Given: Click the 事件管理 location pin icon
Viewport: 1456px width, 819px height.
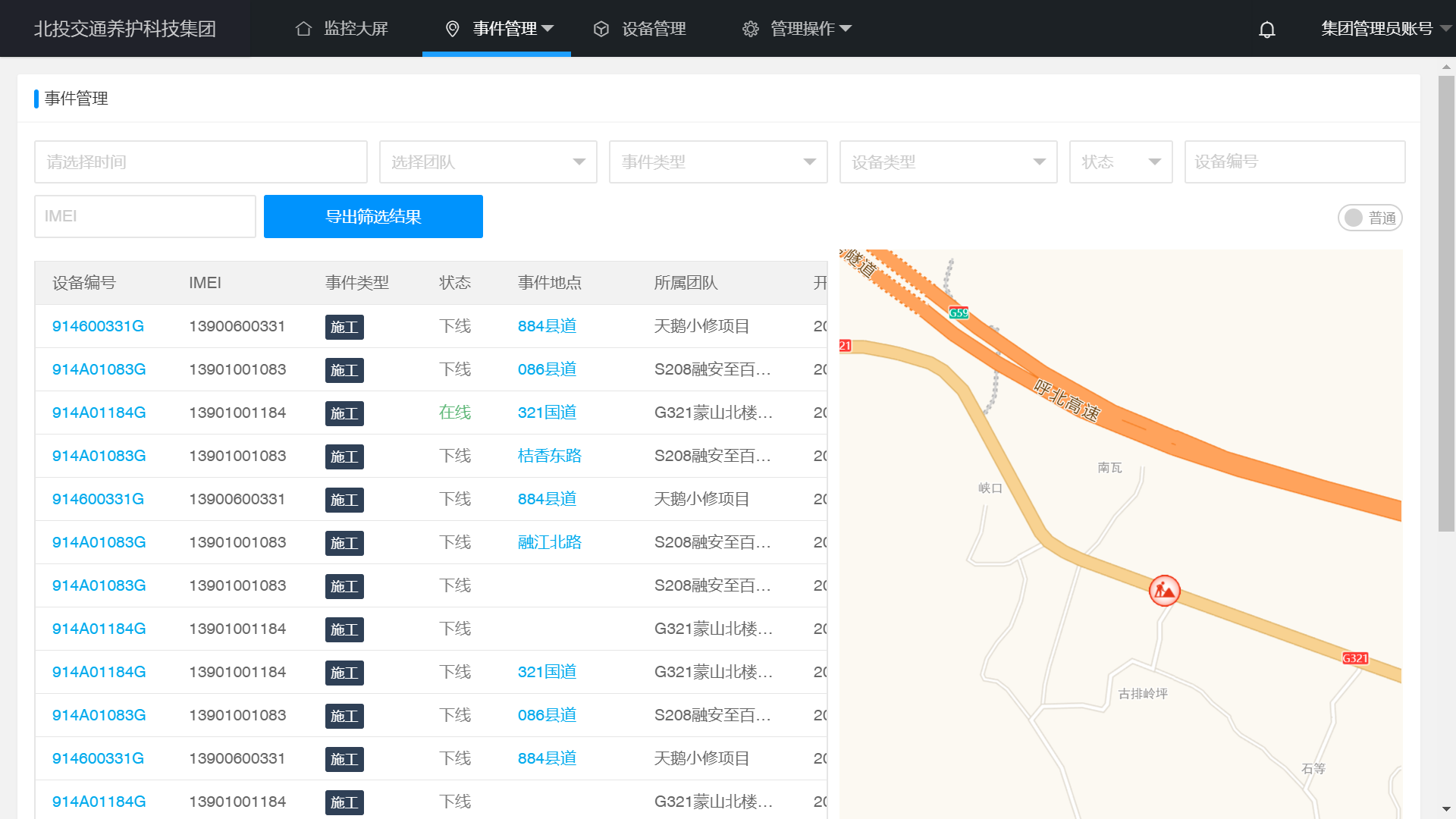Looking at the screenshot, I should pos(453,28).
